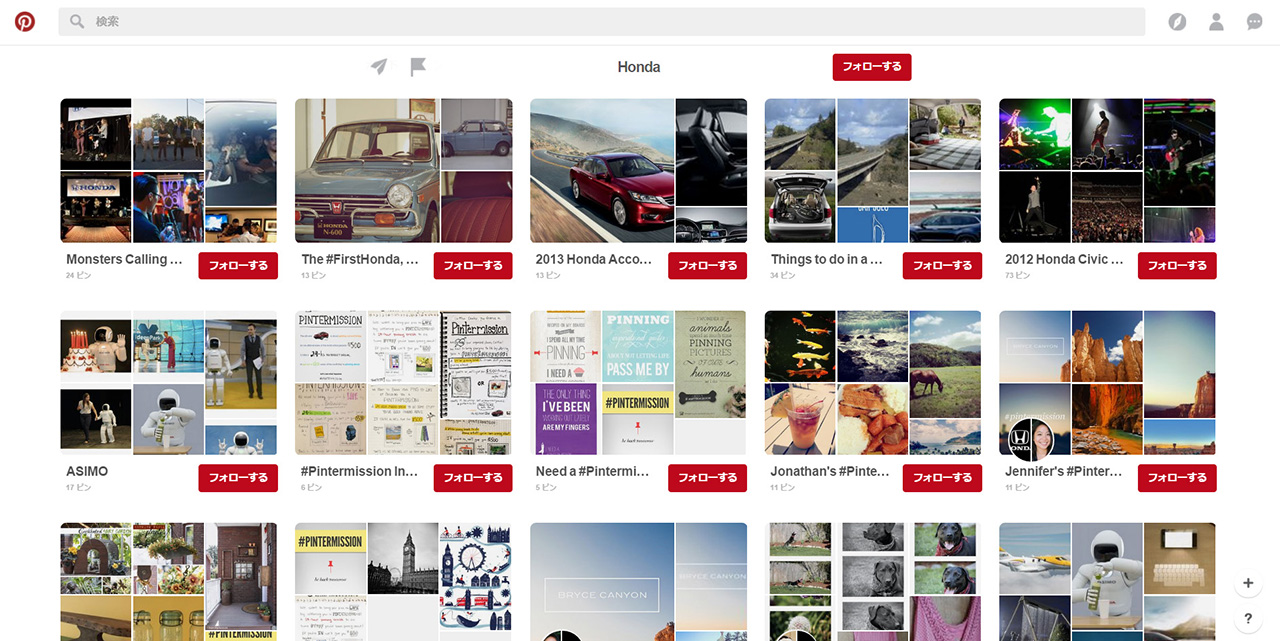Open the I'VE BEEN purple pin thumbnail
Image resolution: width=1280 pixels, height=641 pixels.
tap(566, 419)
